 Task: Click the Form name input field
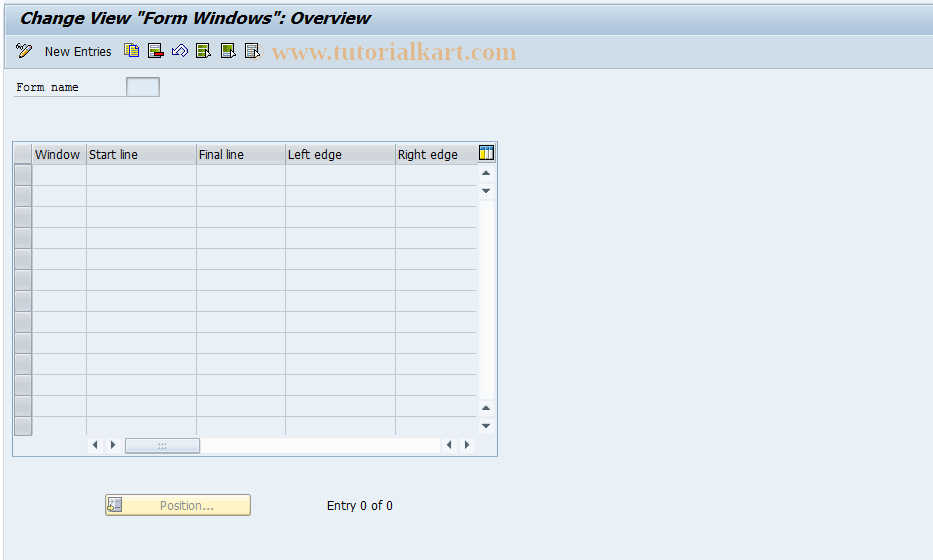tap(143, 87)
